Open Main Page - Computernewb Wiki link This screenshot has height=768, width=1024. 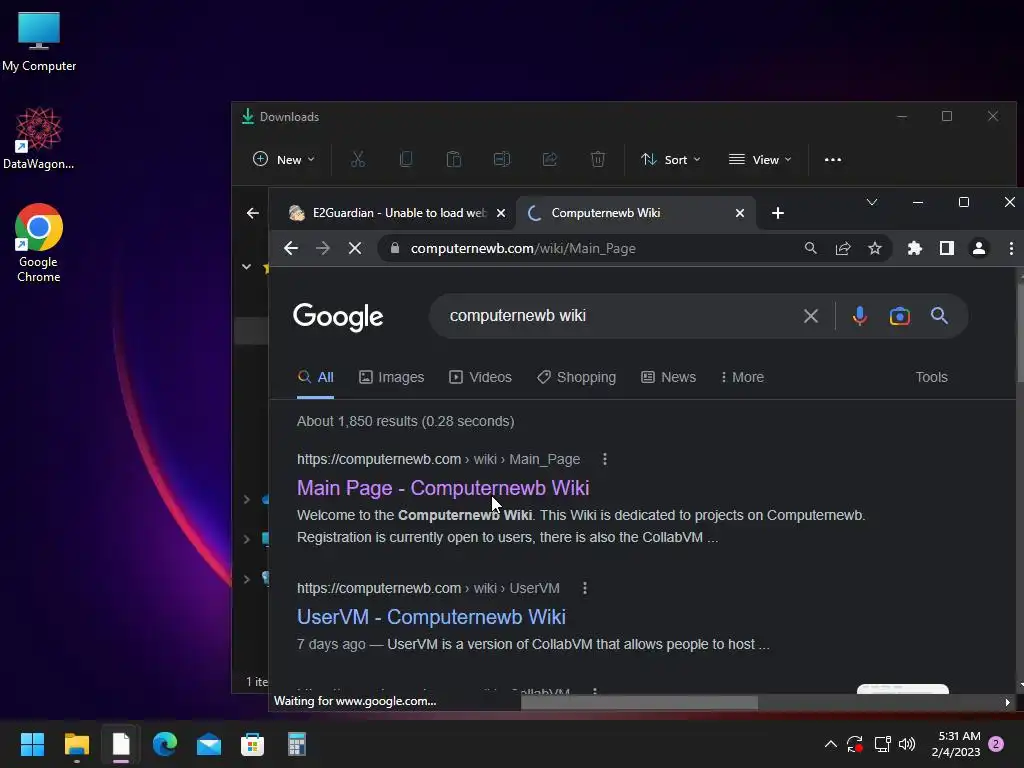[443, 488]
